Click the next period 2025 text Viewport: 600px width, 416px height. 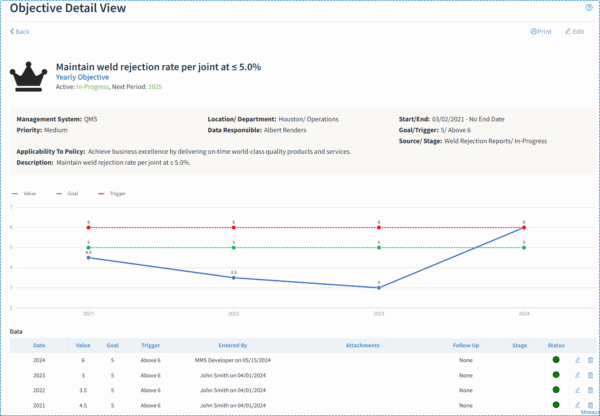(155, 87)
